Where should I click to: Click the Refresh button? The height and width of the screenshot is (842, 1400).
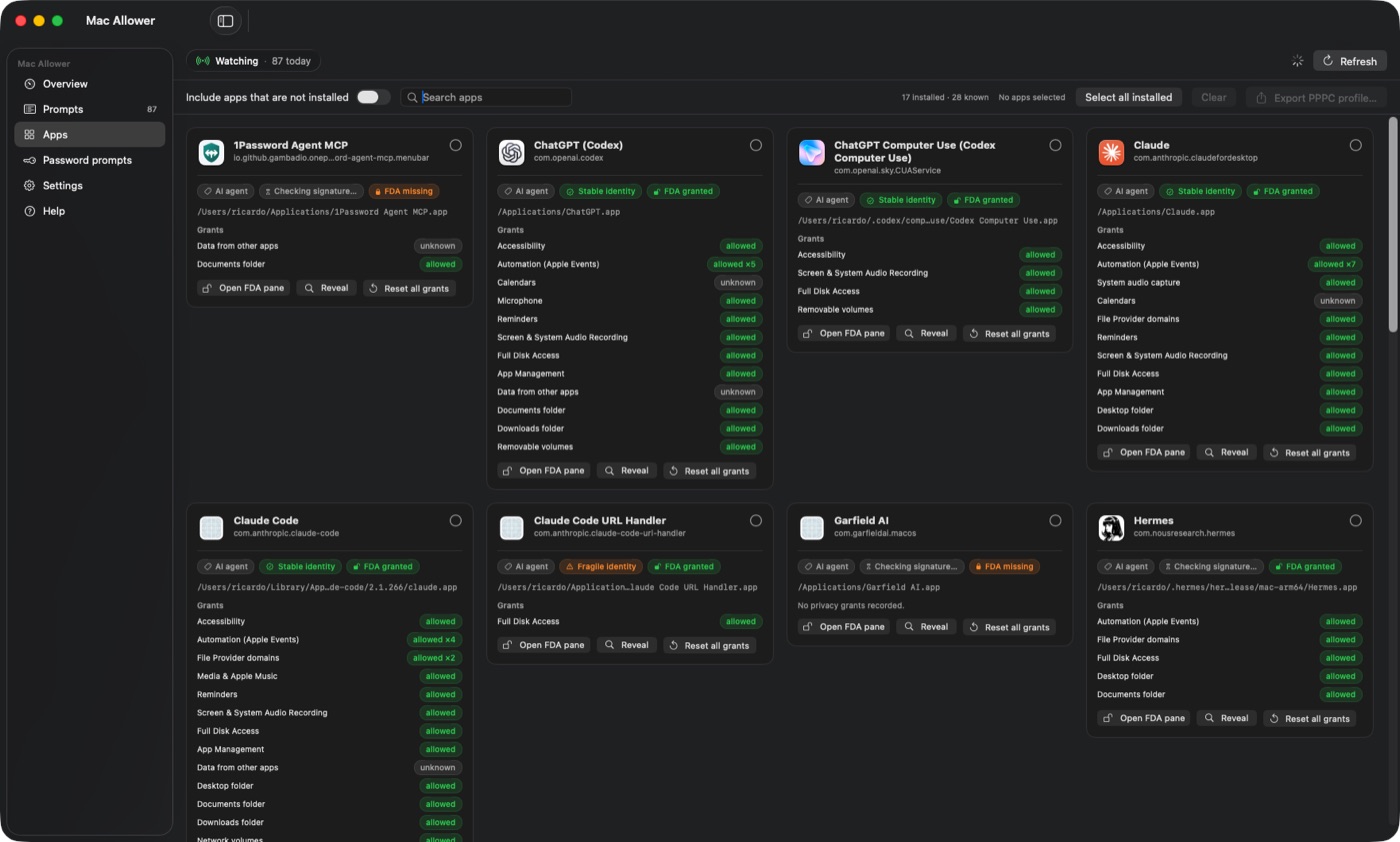1350,61
